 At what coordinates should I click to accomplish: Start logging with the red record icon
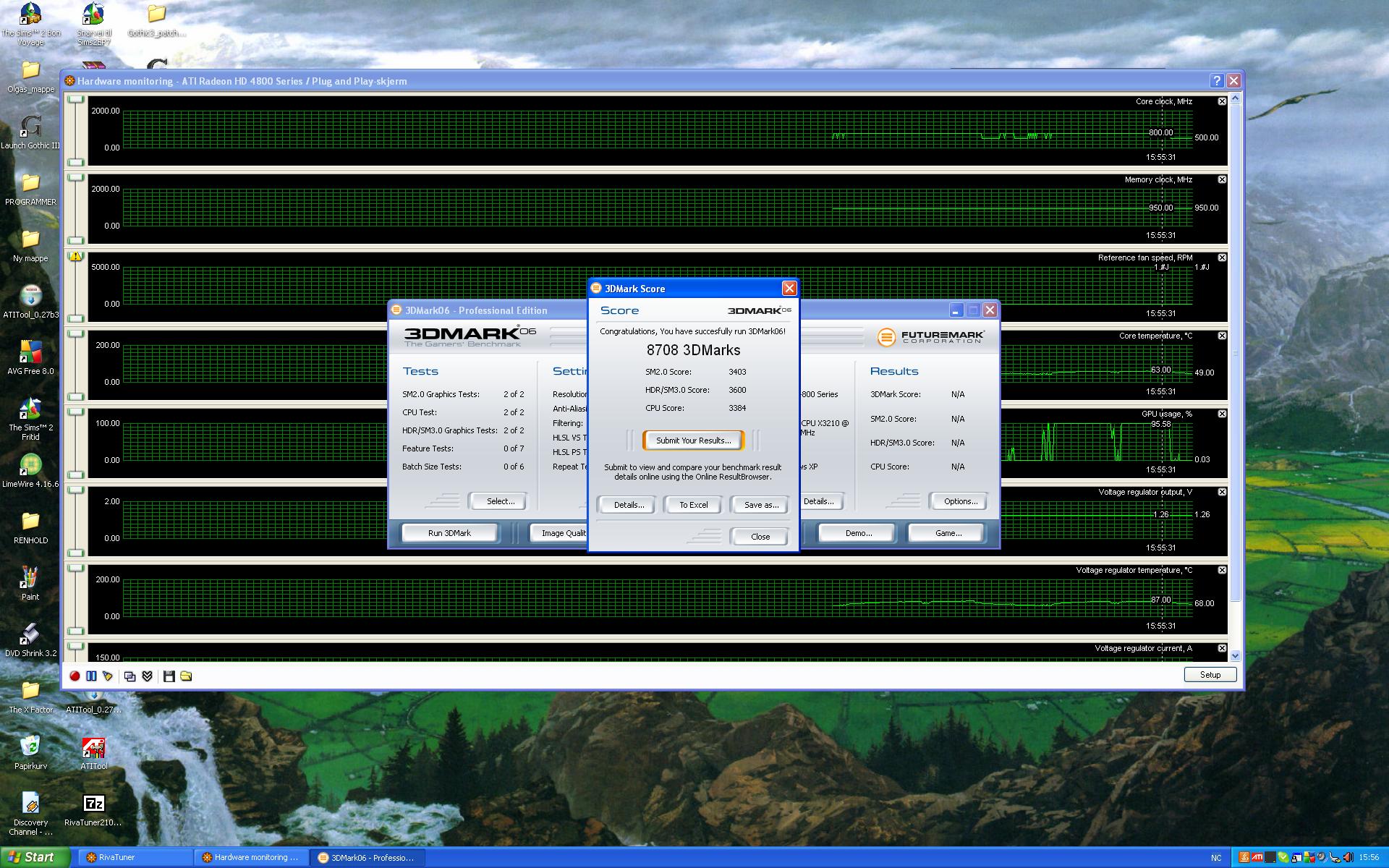[75, 676]
